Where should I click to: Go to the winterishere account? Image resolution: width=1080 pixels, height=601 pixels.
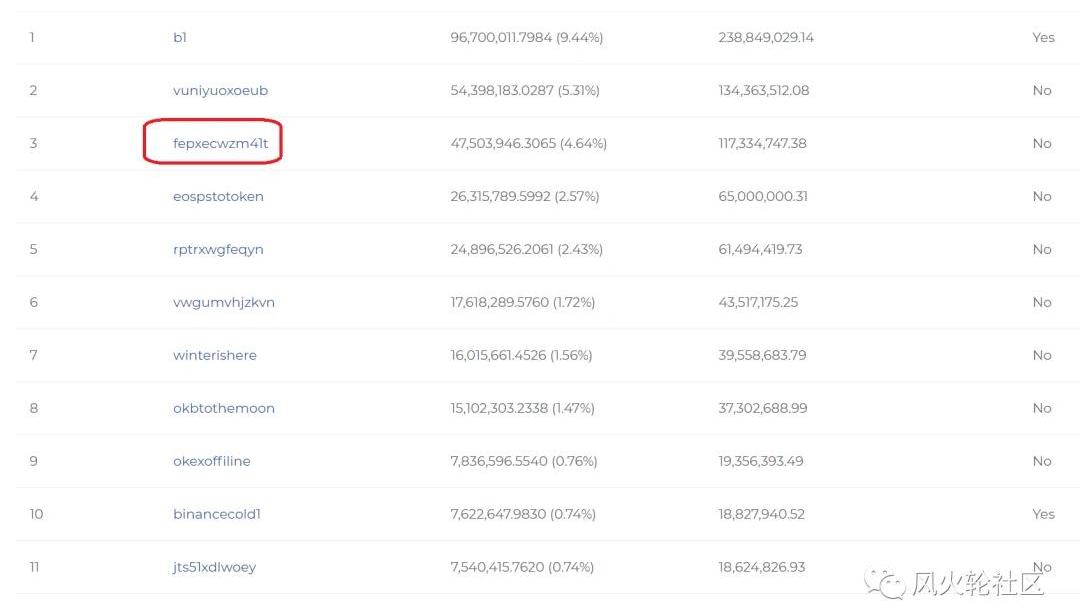pos(214,356)
